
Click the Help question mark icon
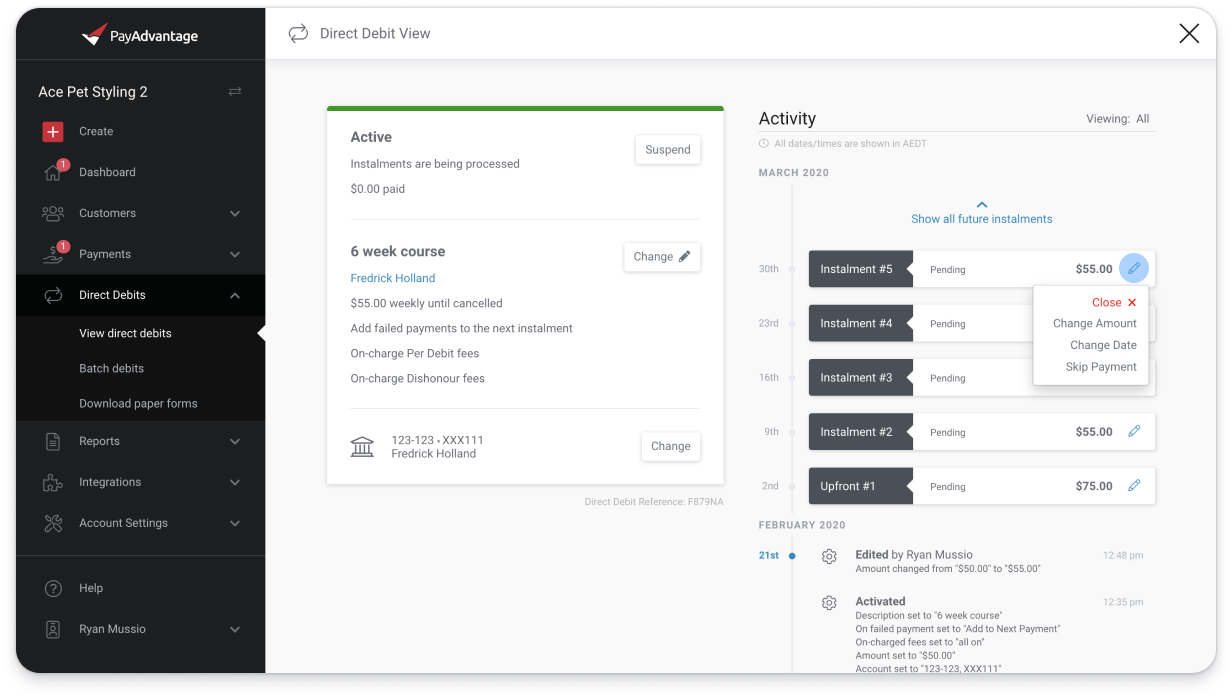tap(53, 588)
